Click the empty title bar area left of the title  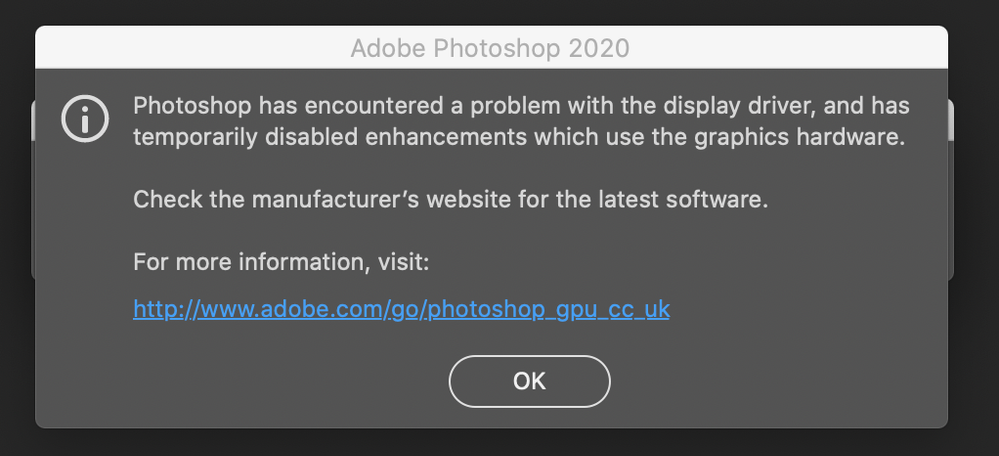click(x=190, y=48)
